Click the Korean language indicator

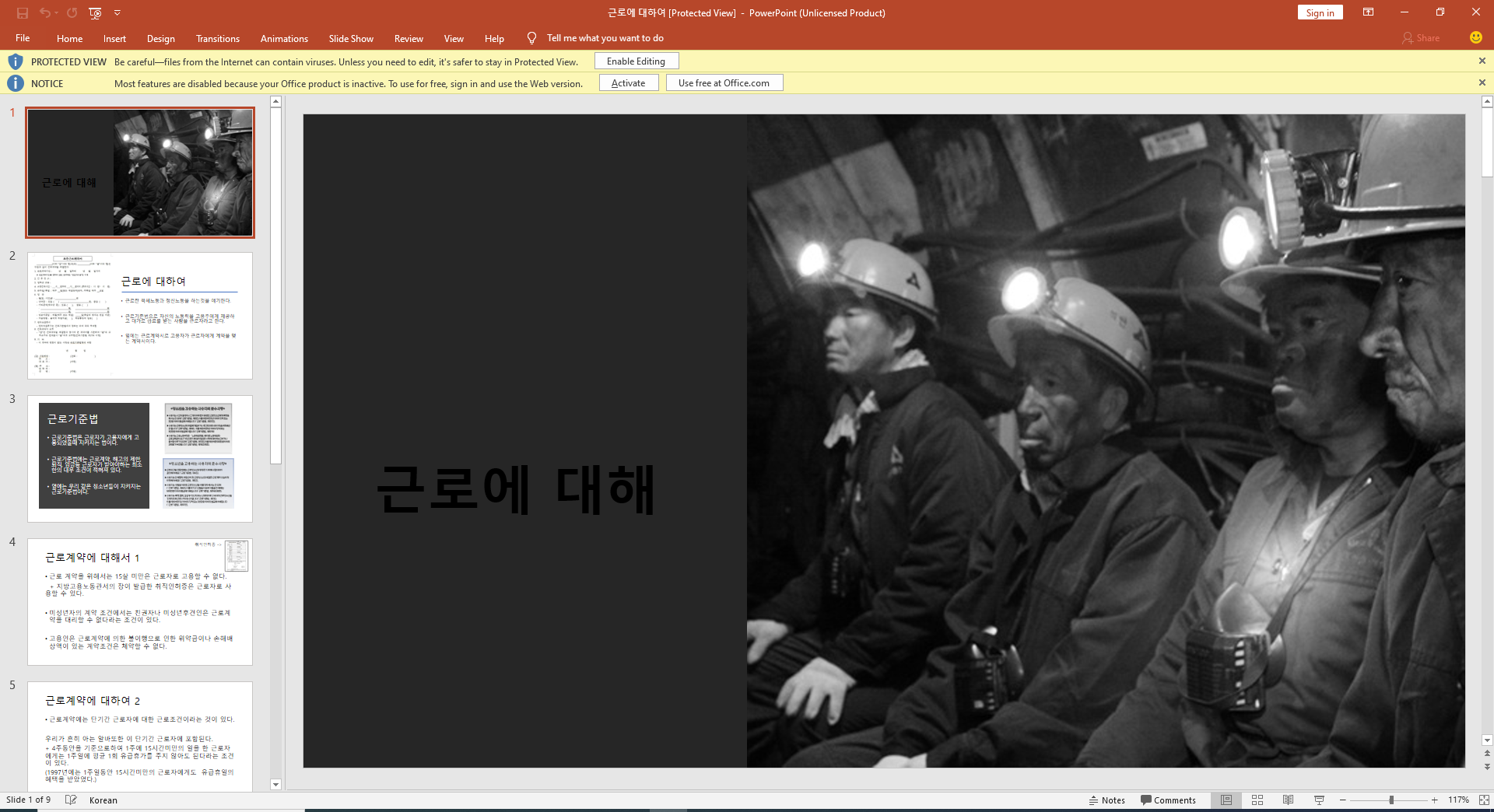pos(103,800)
